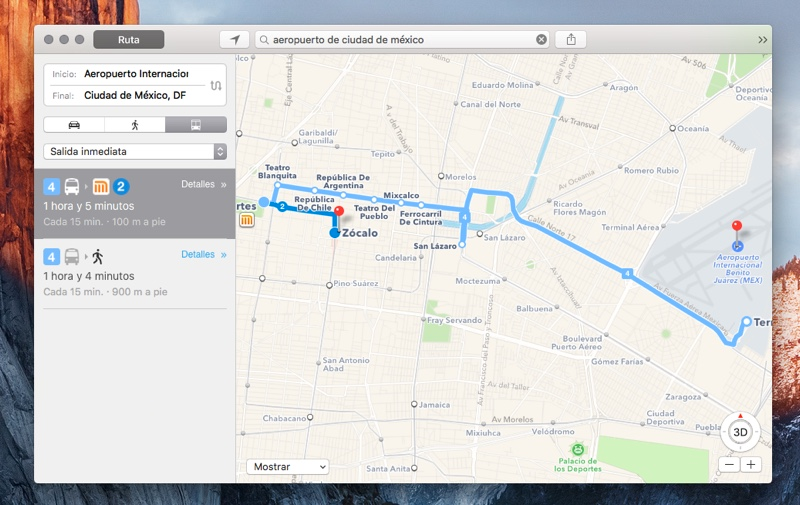Click the Teatro Blanquita stop label
The image size is (800, 505).
[277, 171]
